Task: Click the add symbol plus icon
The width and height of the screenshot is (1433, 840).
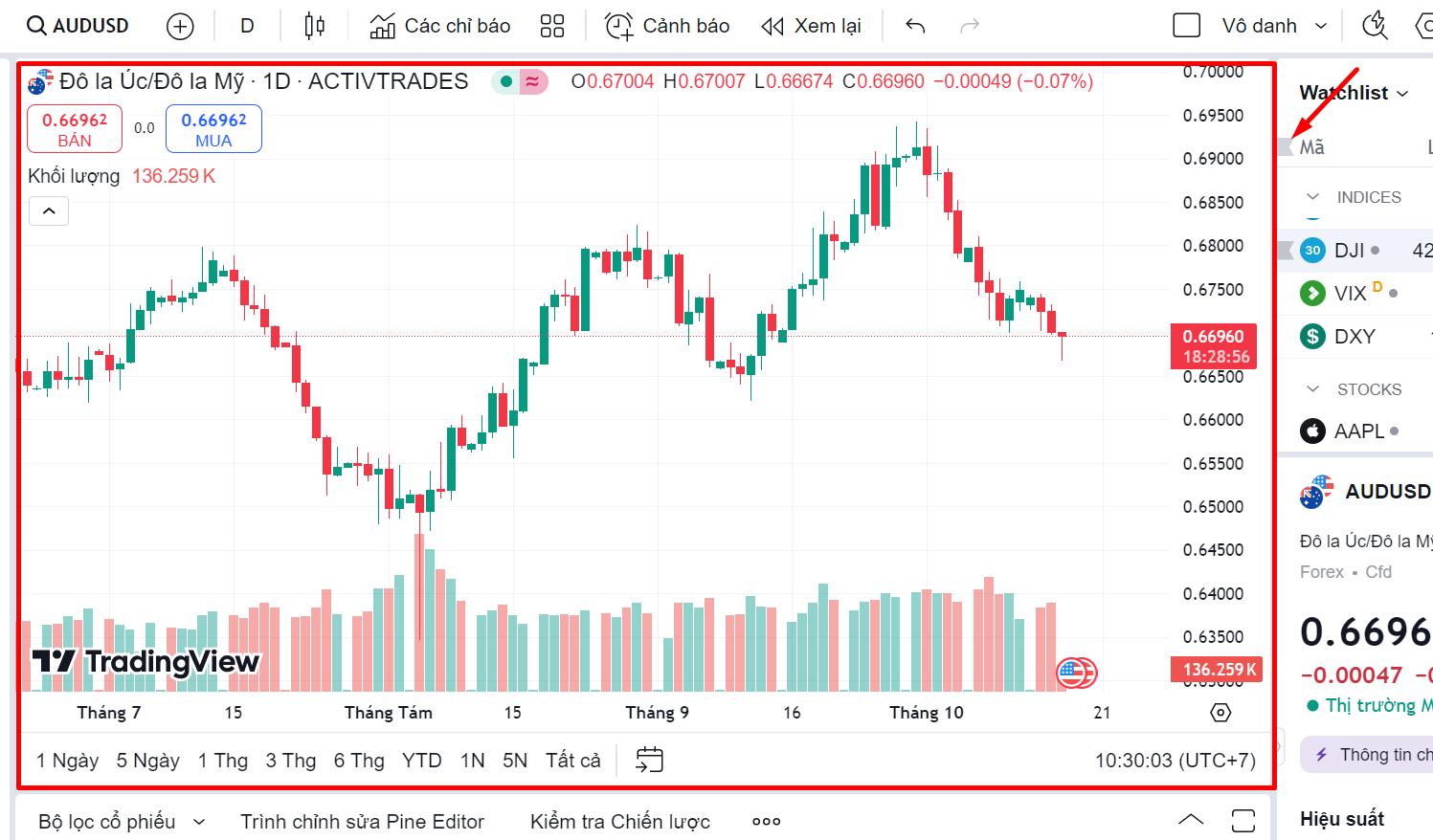Action: [180, 26]
